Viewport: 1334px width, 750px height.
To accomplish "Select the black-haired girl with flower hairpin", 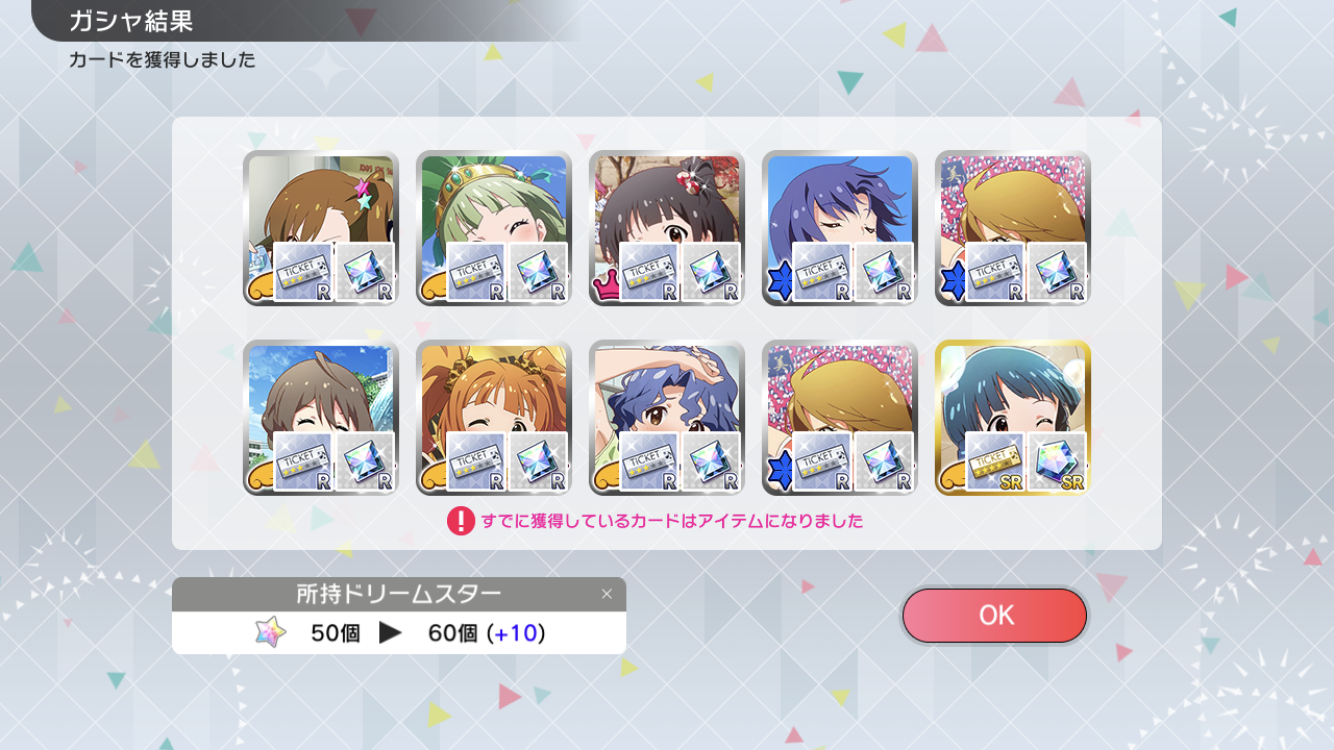I will pyautogui.click(x=667, y=228).
